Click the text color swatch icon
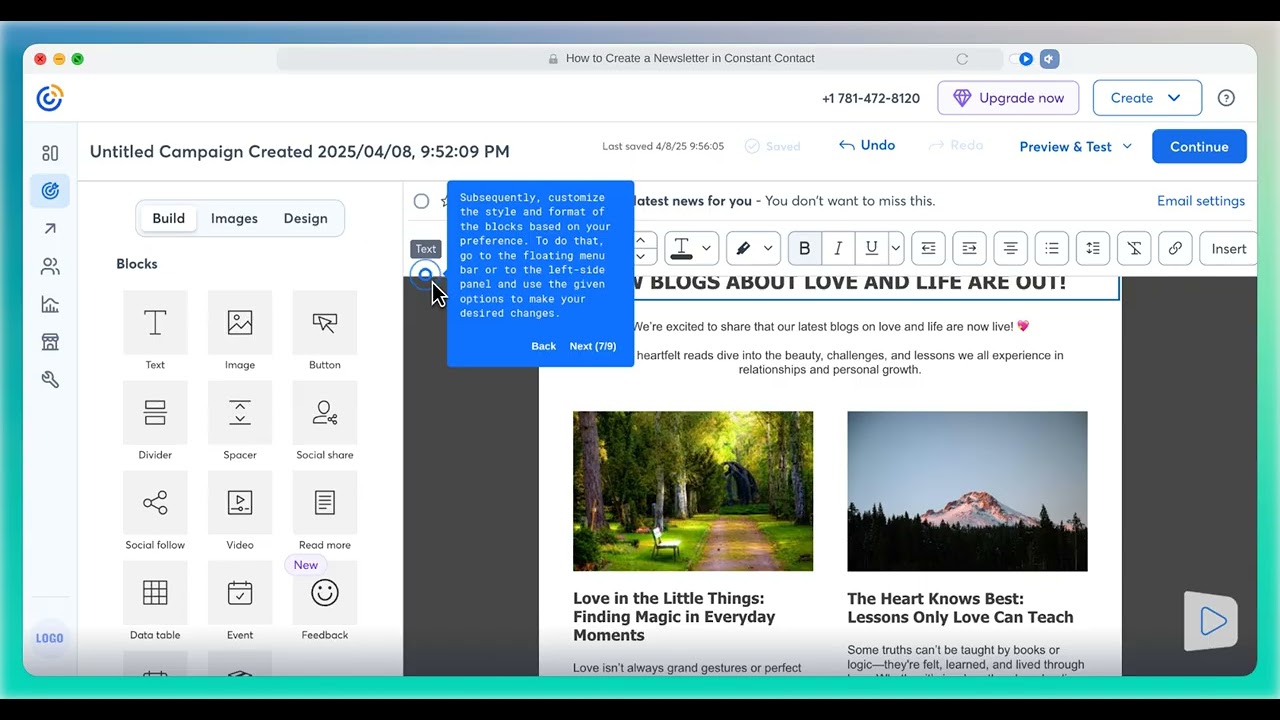This screenshot has height=720, width=1280. [x=682, y=248]
